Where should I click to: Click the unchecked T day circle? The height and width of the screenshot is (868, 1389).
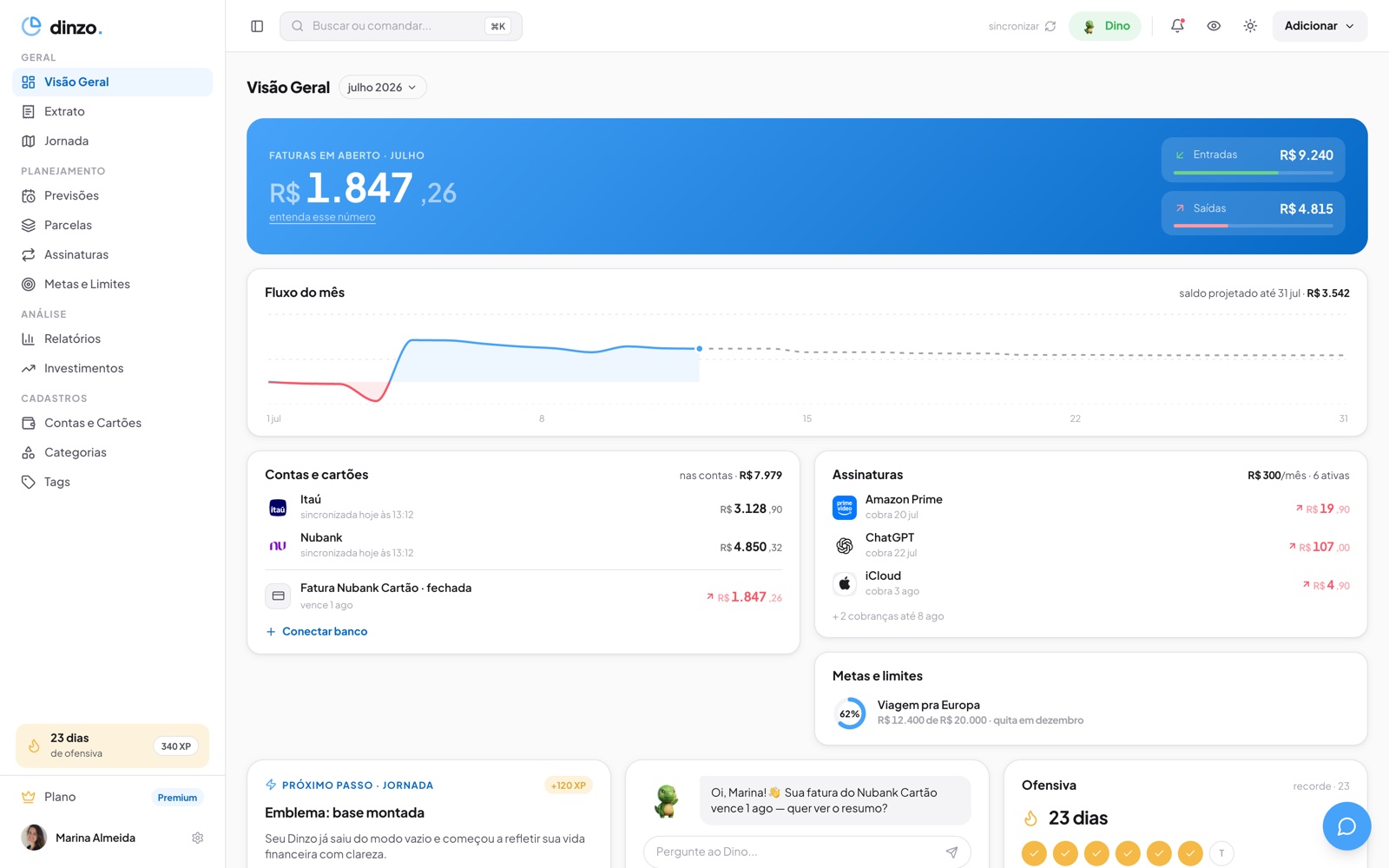pos(1221,853)
